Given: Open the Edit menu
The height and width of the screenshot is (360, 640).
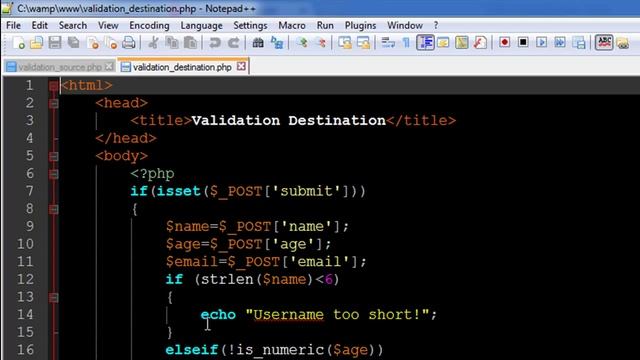Looking at the screenshot, I should (40, 25).
